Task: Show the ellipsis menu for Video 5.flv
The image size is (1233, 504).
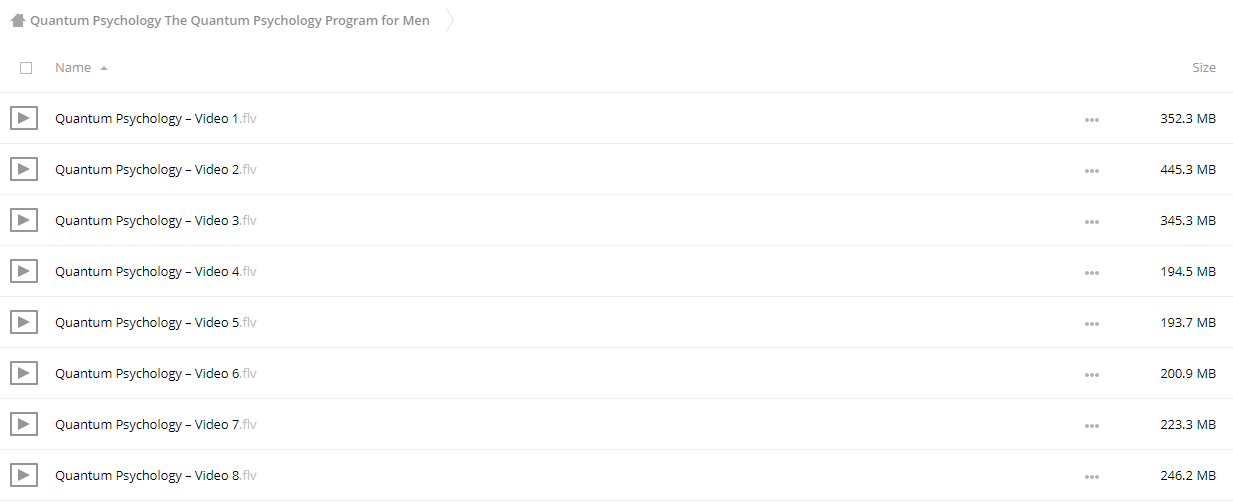Action: [1091, 323]
